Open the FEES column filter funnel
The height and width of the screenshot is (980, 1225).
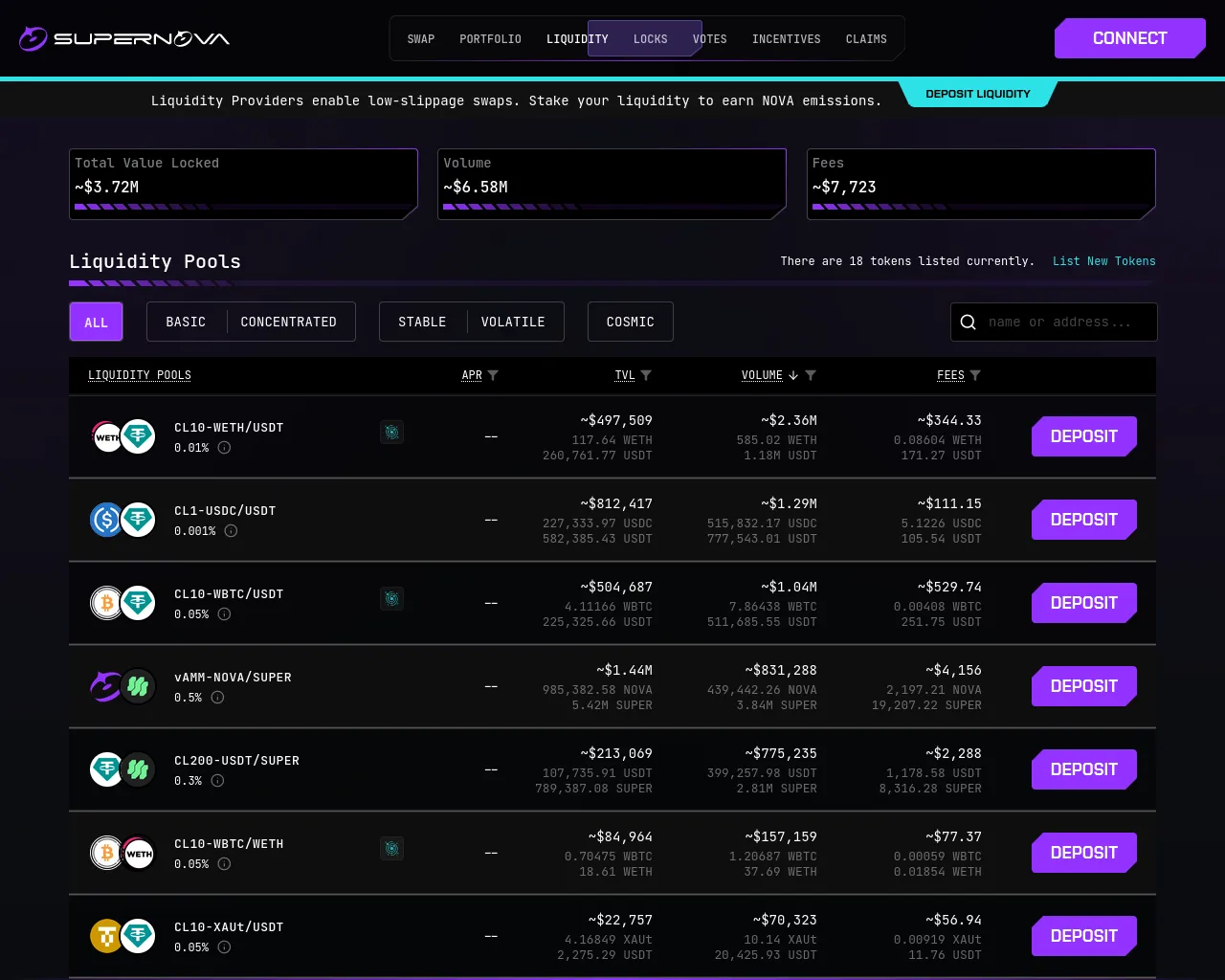click(x=975, y=375)
